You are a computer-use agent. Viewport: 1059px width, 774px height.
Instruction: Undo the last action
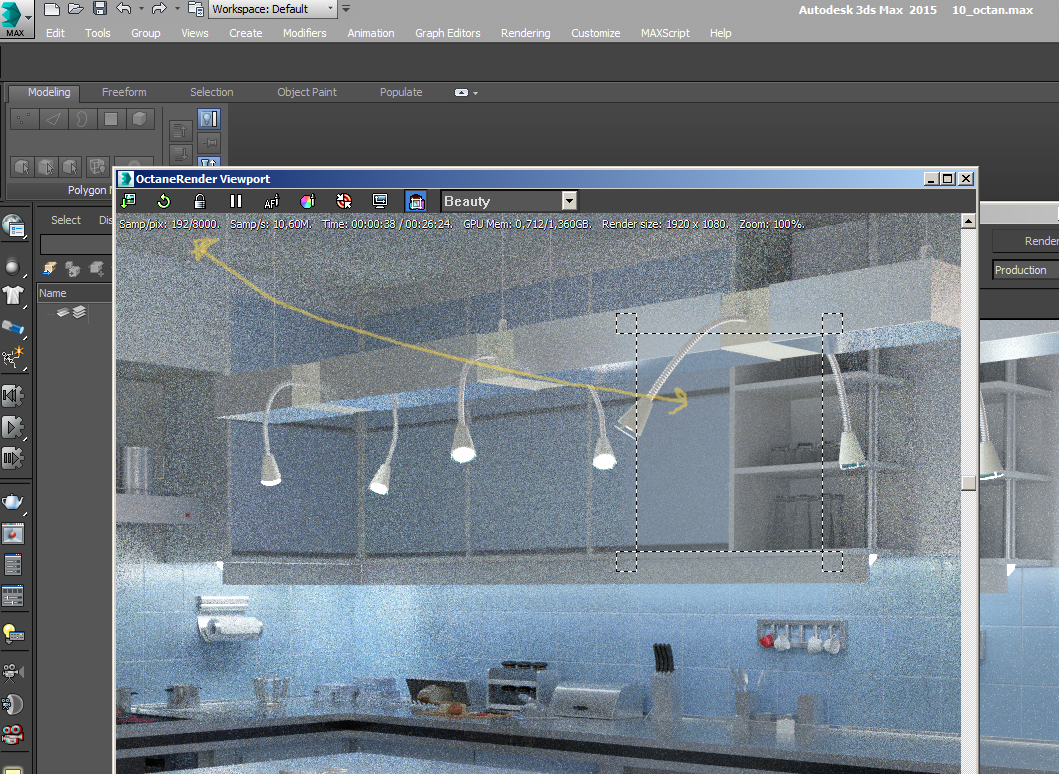tap(124, 9)
